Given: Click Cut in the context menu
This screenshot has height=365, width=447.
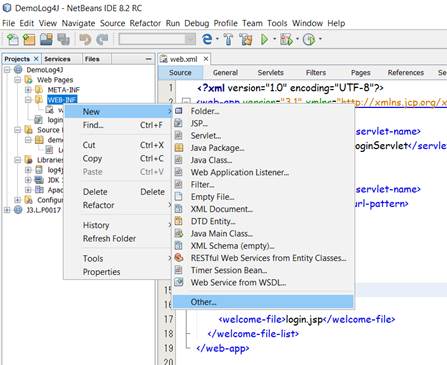Looking at the screenshot, I should coord(117,145).
